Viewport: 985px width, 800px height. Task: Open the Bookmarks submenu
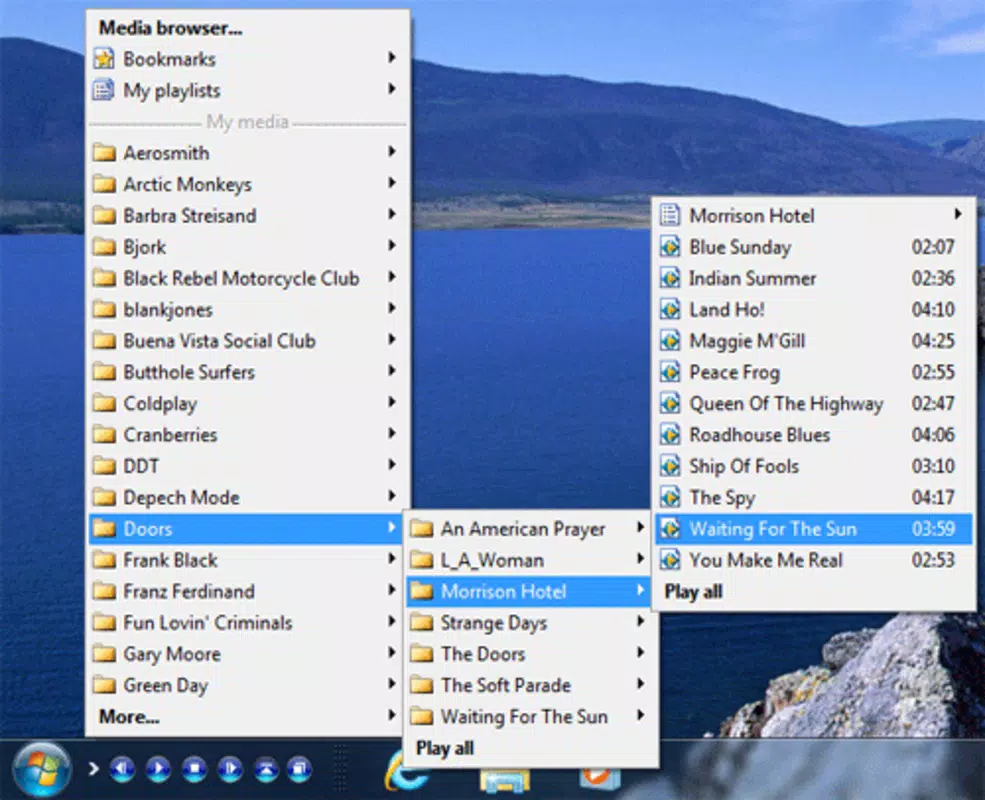click(x=248, y=59)
